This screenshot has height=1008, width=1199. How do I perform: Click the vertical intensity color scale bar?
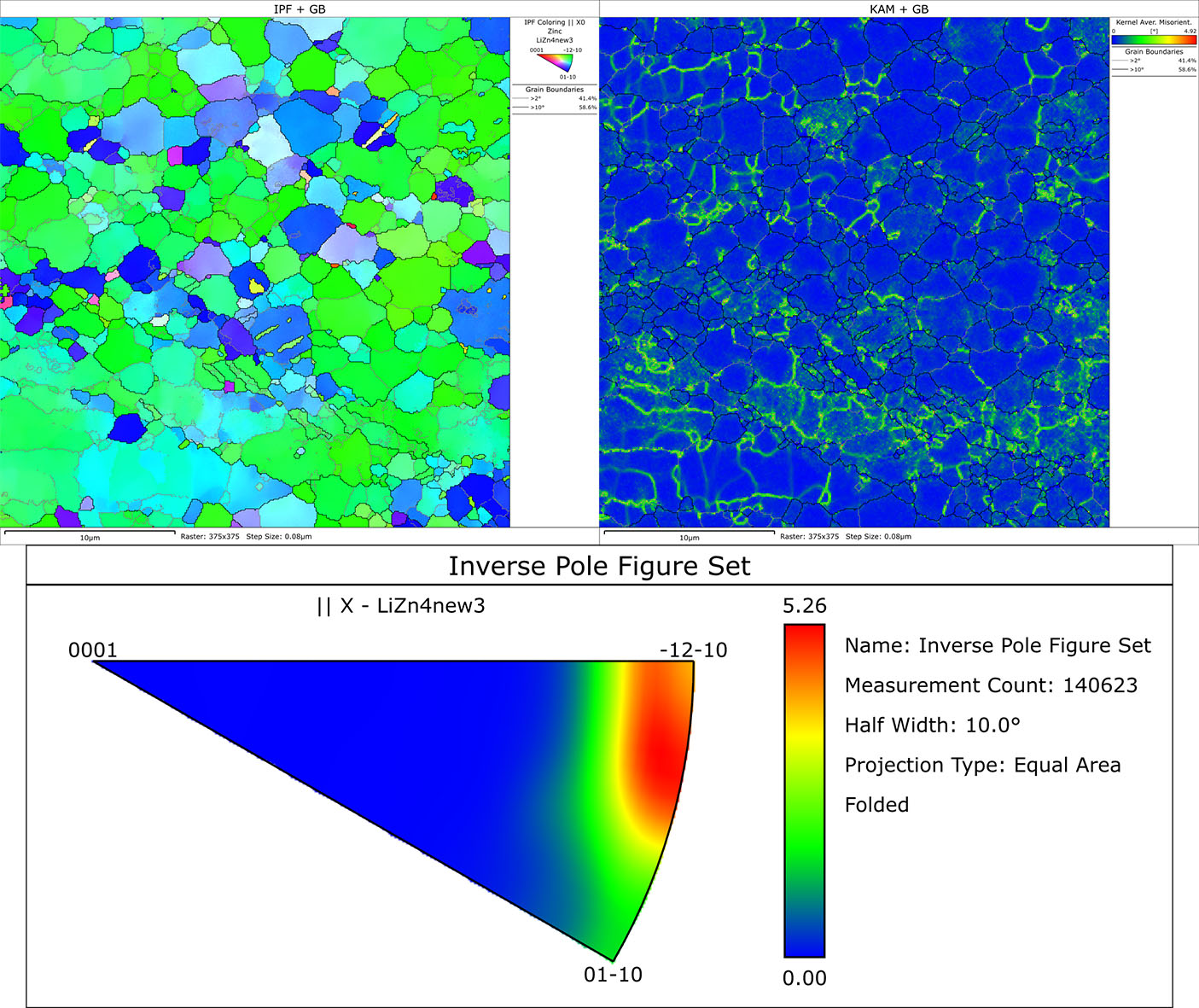pyautogui.click(x=804, y=790)
